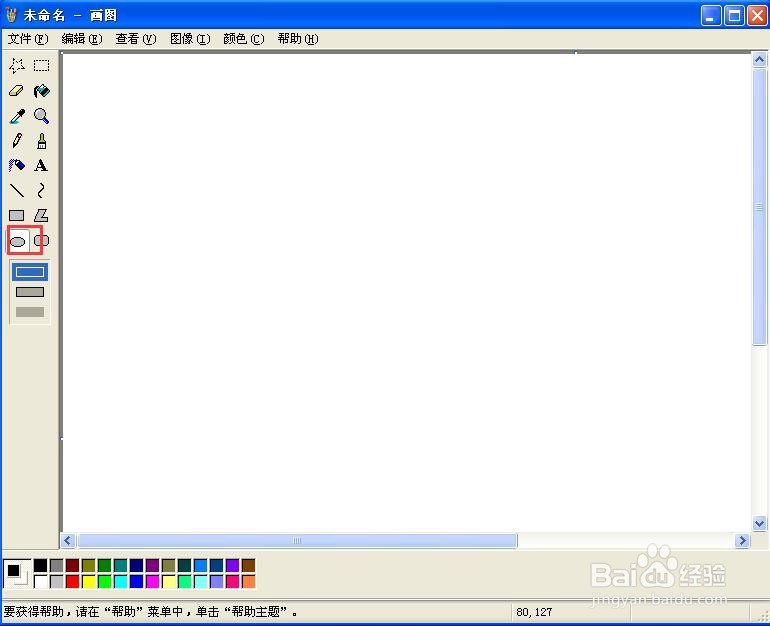Pick the navy blue swatch in top row

pos(137,565)
